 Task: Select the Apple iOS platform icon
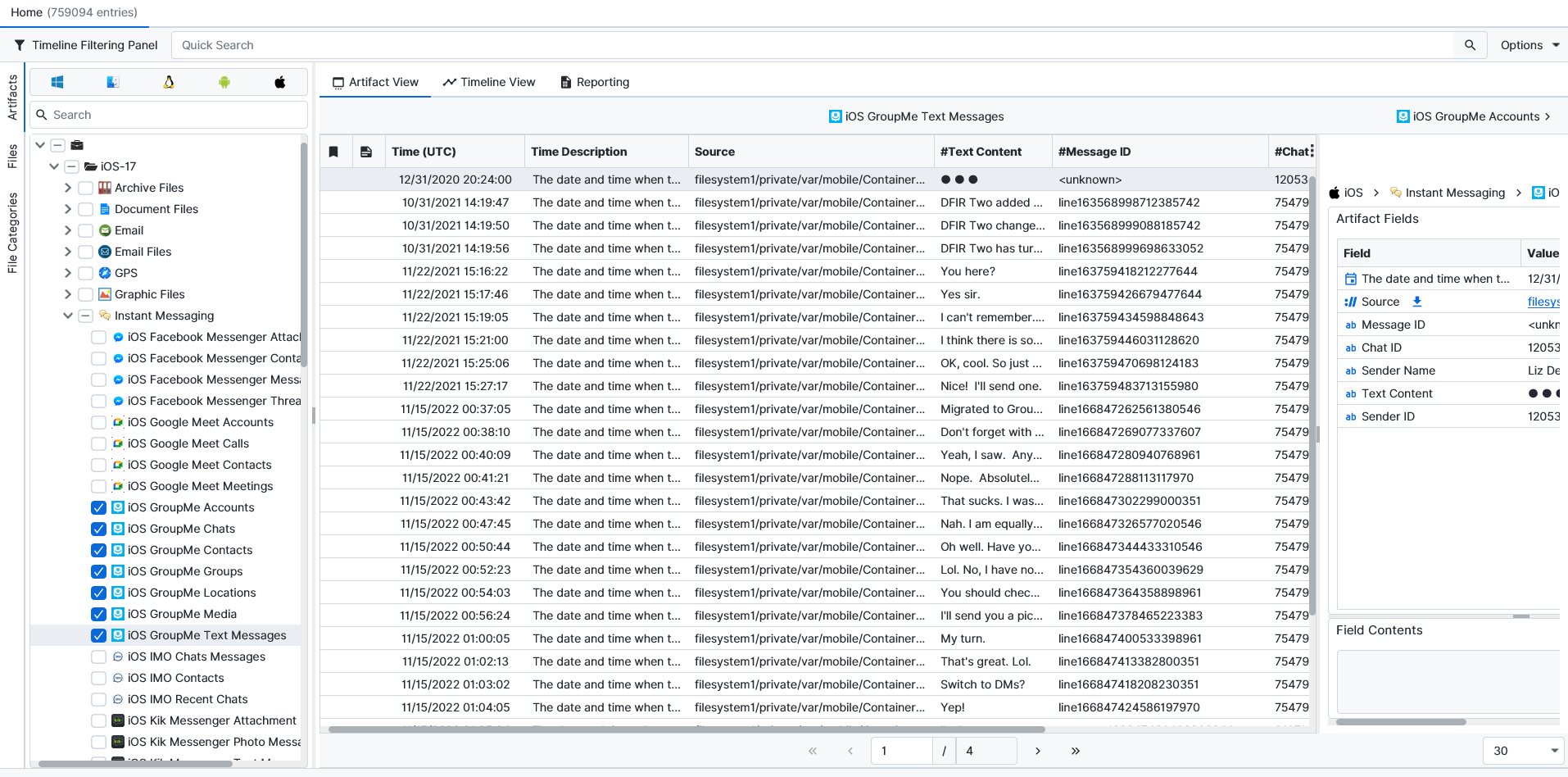(280, 82)
